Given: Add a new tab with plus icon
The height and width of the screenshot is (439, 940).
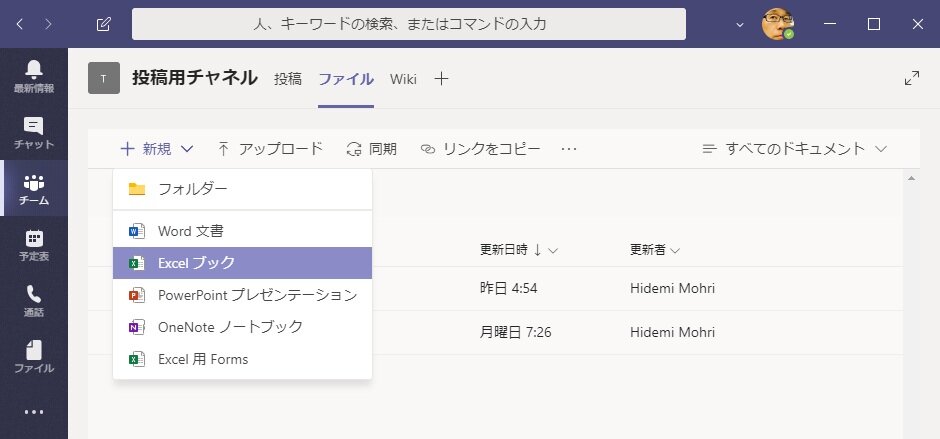Looking at the screenshot, I should click(x=441, y=78).
